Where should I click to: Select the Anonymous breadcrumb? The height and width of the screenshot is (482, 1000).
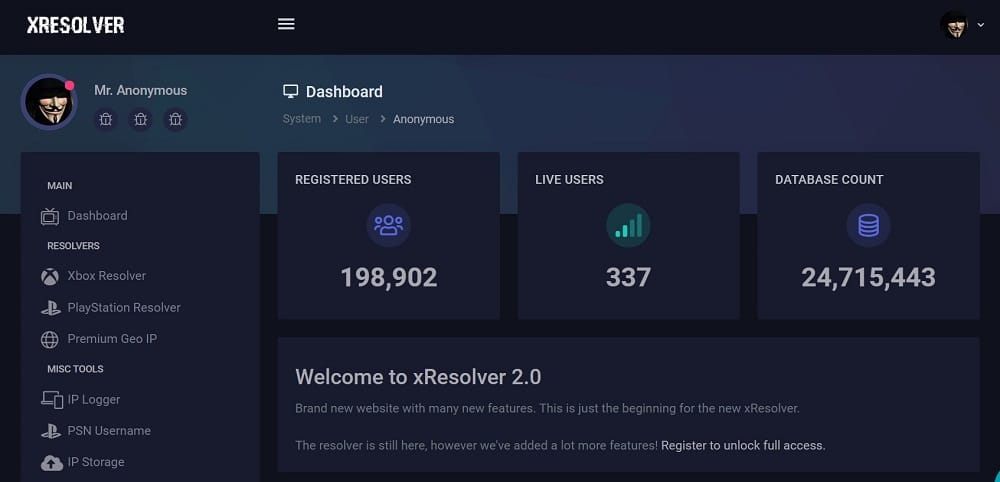(x=423, y=119)
